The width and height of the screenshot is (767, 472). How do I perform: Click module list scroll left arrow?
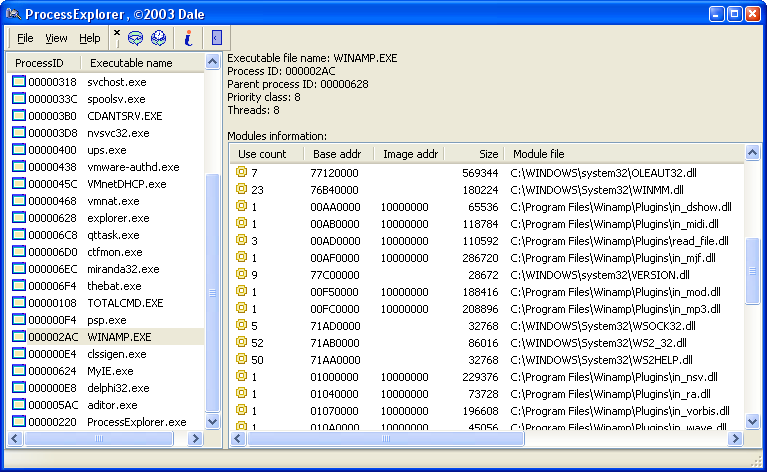click(238, 438)
